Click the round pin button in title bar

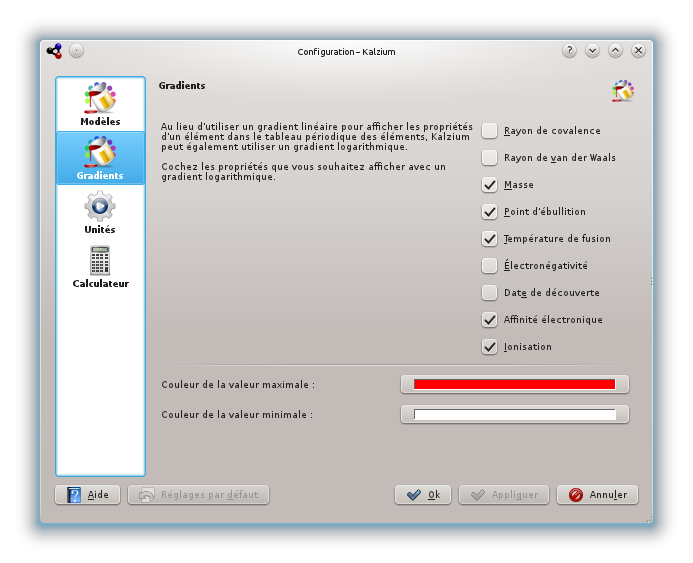[x=77, y=50]
